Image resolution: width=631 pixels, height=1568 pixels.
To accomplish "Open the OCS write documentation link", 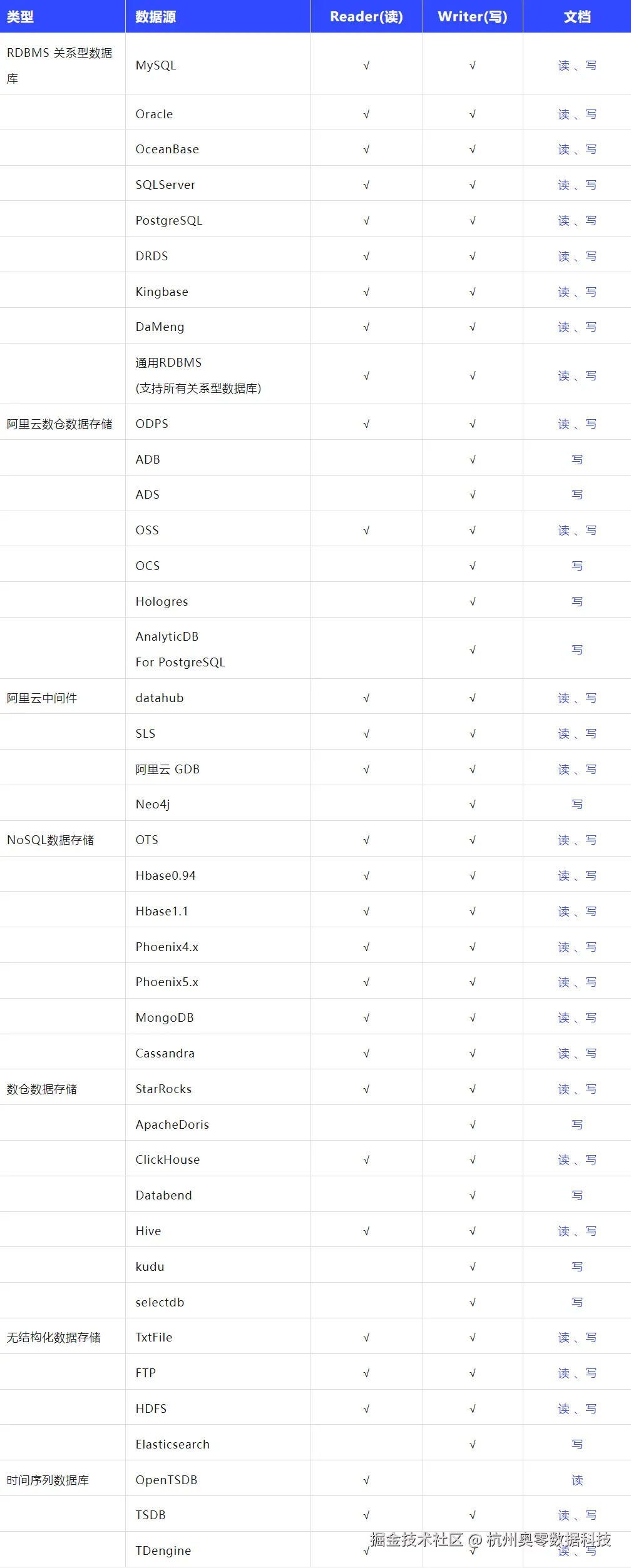I will [577, 566].
